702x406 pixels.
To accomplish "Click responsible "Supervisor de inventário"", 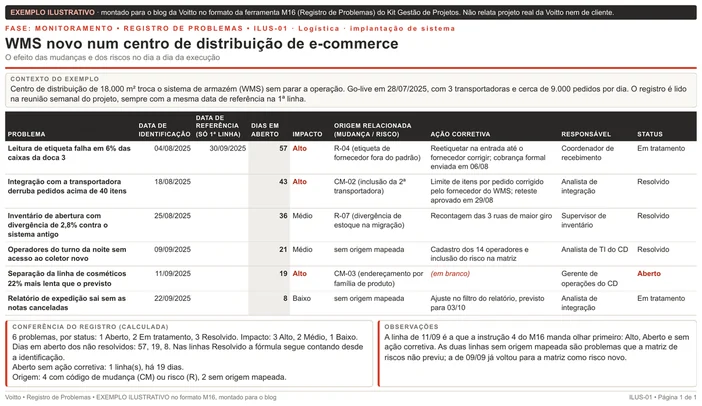I will click(584, 220).
